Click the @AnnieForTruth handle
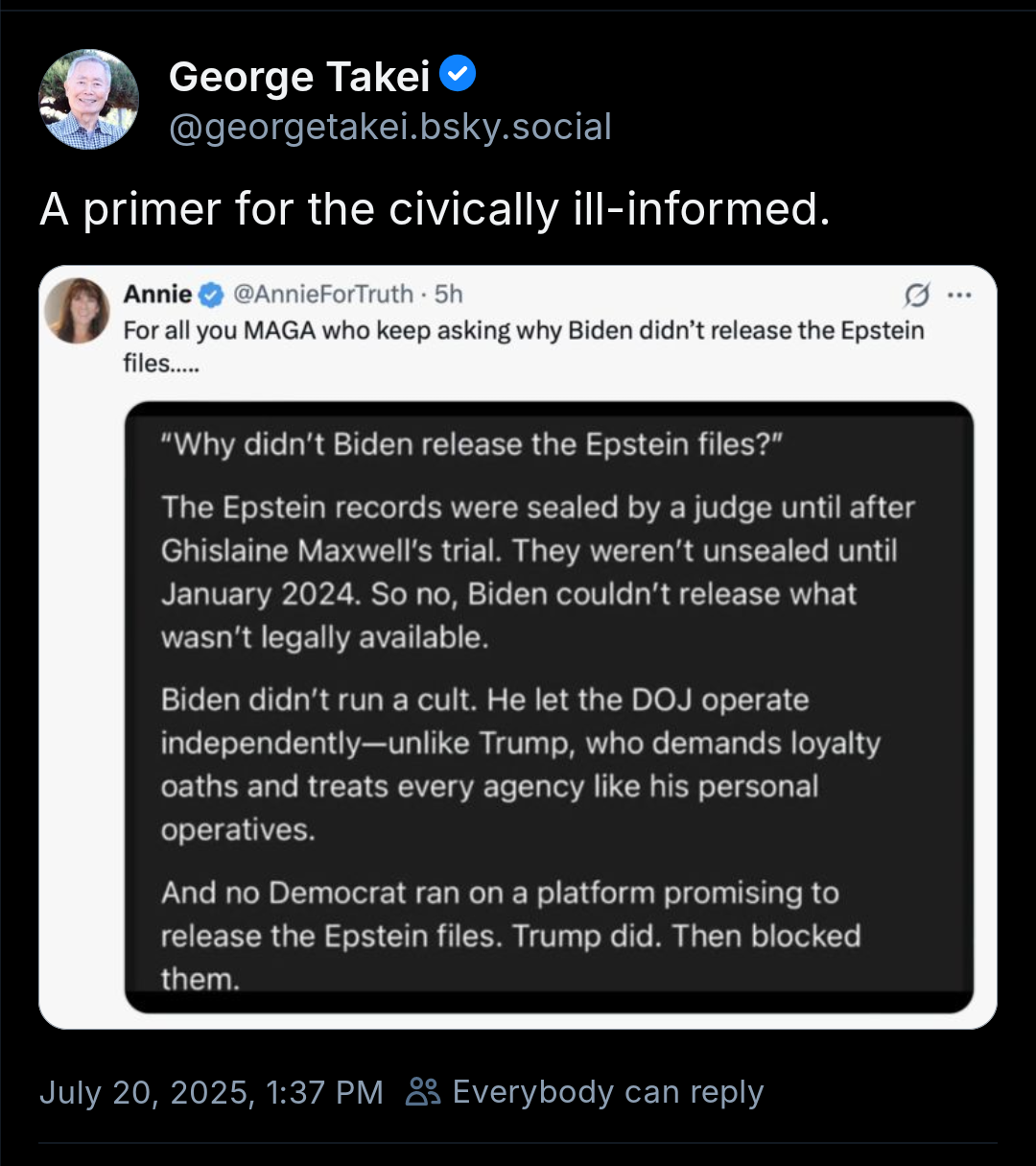 pos(323,294)
